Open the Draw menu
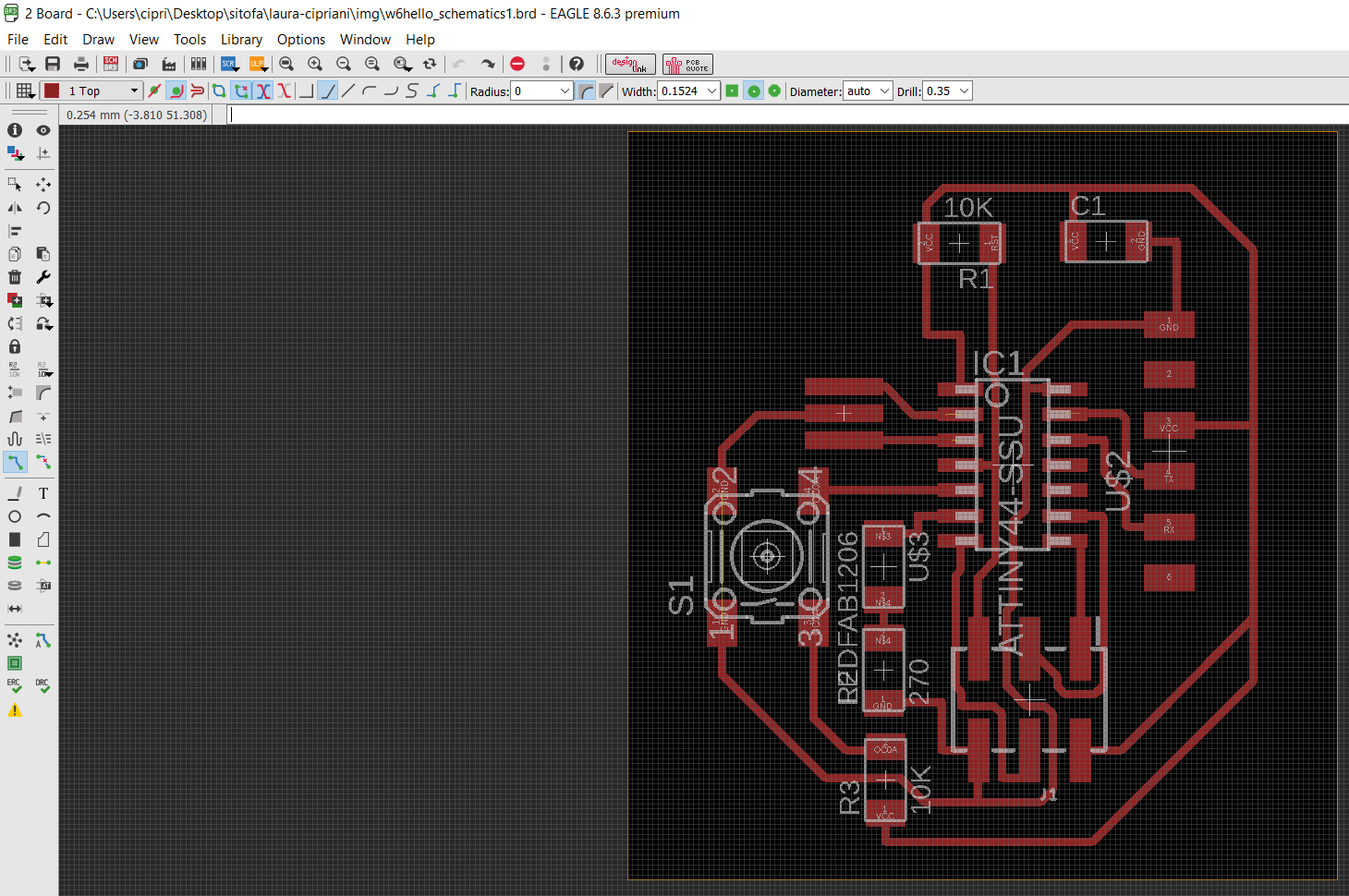The height and width of the screenshot is (896, 1349). pos(98,39)
